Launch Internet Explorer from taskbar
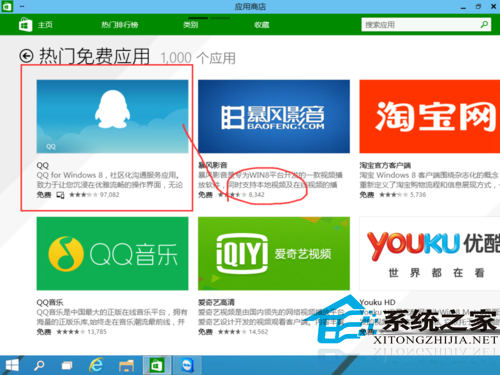The width and height of the screenshot is (500, 375). tap(96, 365)
